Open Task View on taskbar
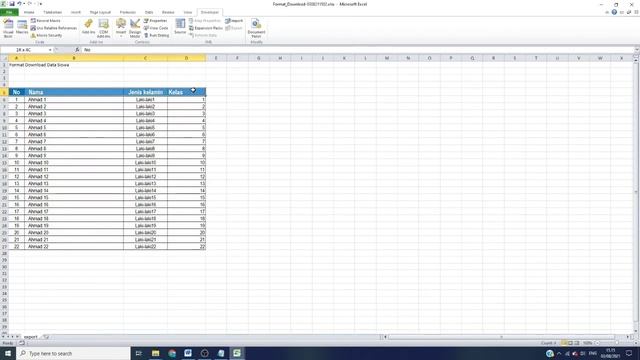The image size is (640, 360). pos(138,353)
